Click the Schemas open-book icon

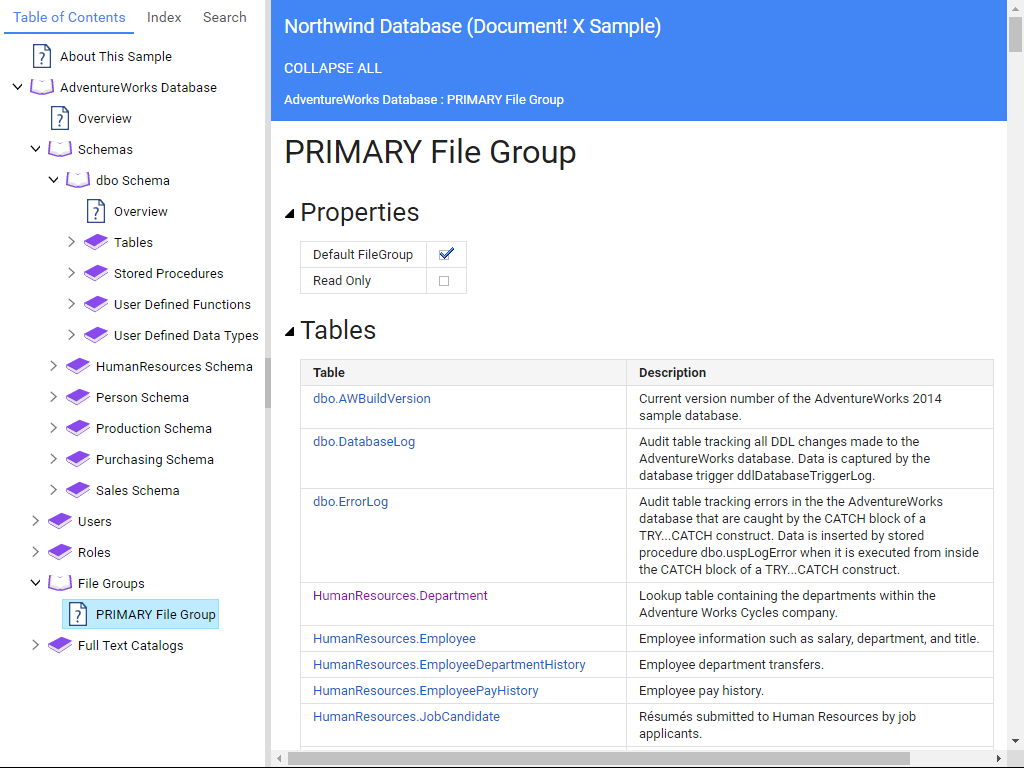pos(59,149)
